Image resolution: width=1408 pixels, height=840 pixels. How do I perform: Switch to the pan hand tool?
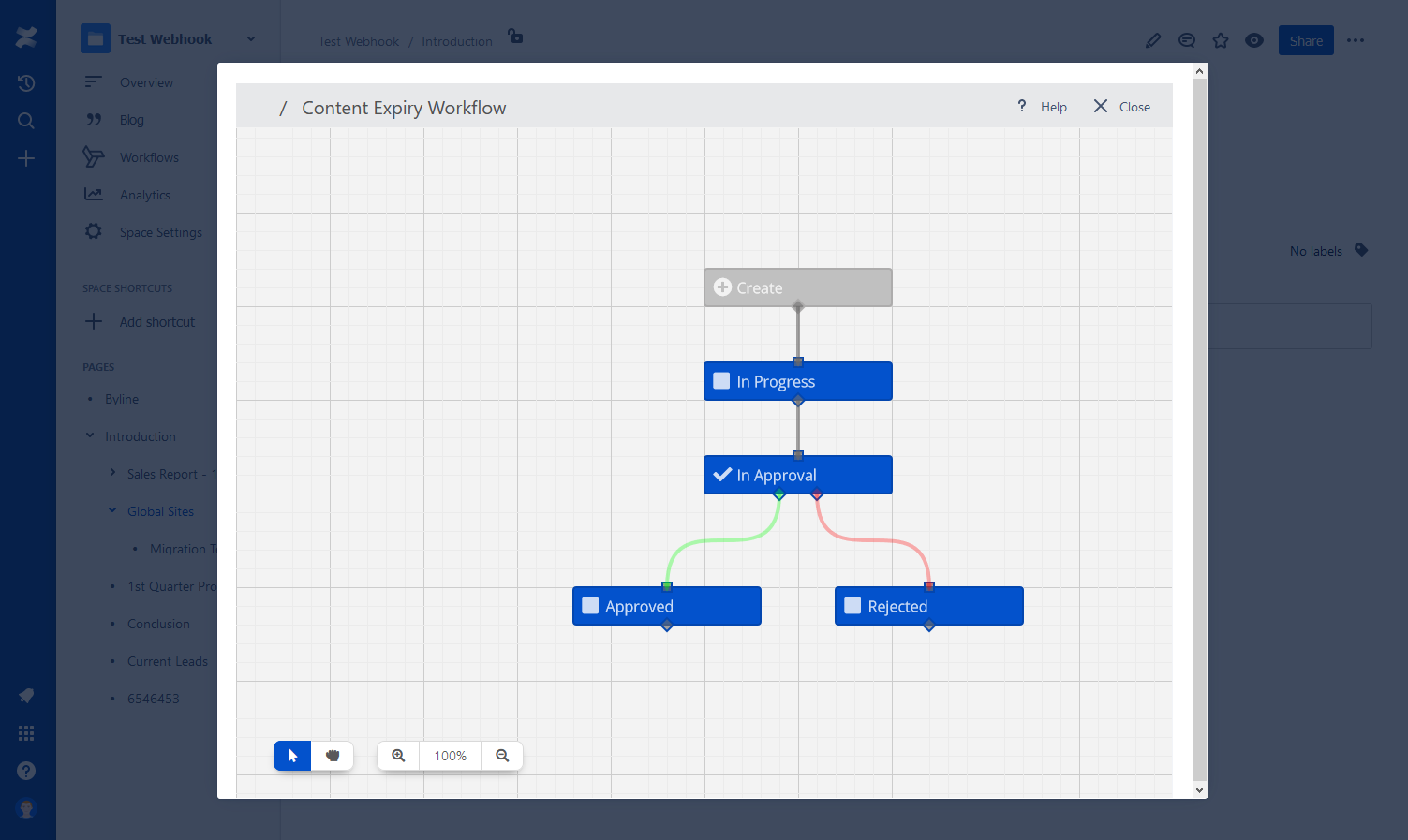(x=333, y=756)
